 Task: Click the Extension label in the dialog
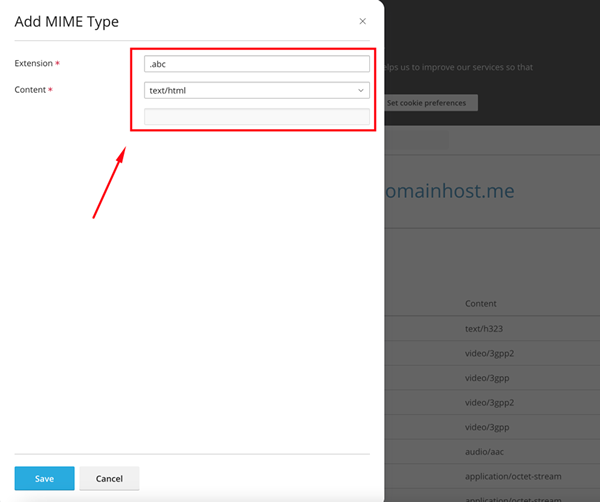[34, 63]
